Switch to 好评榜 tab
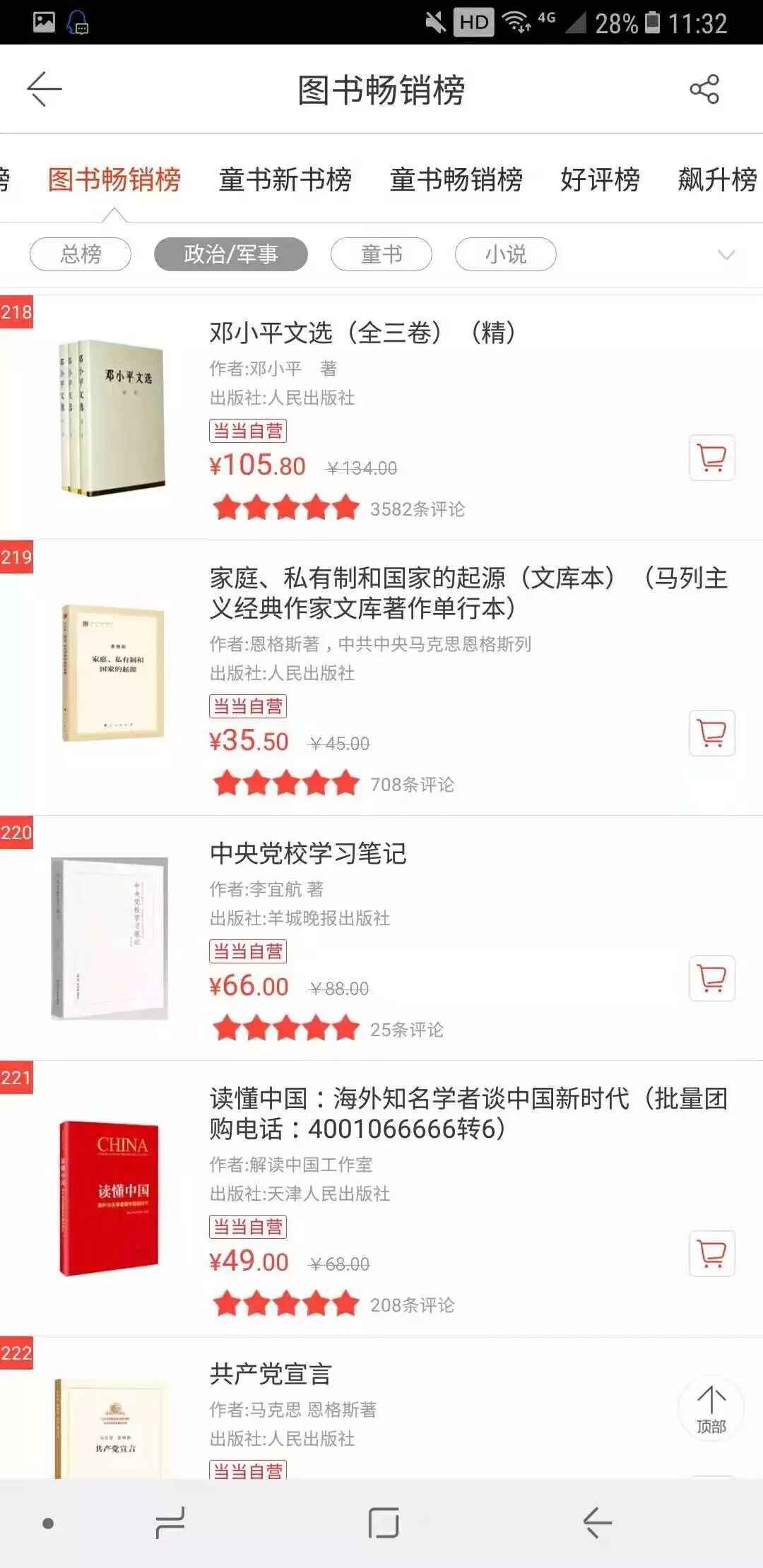Screen dimensions: 763x1568 tap(600, 179)
